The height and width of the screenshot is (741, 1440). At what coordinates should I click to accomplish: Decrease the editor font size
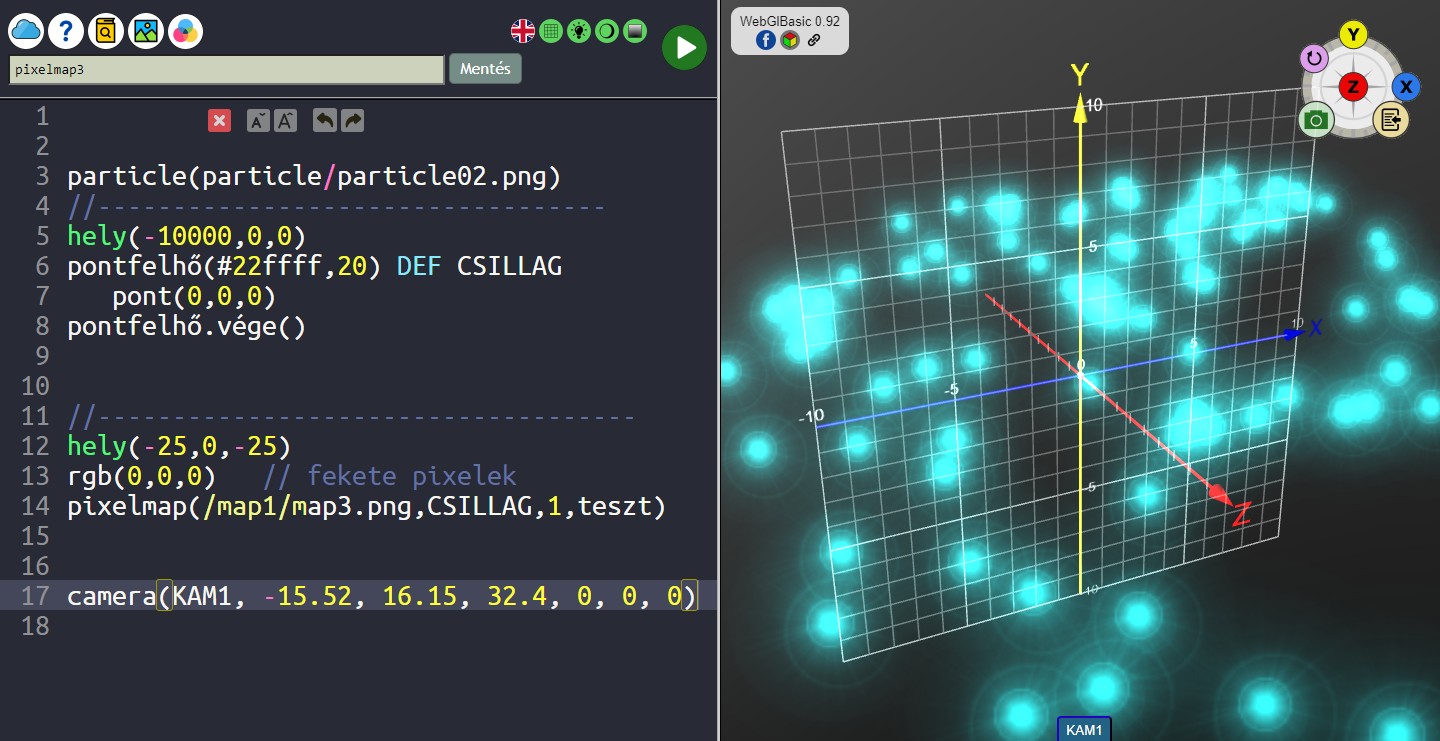[x=257, y=121]
